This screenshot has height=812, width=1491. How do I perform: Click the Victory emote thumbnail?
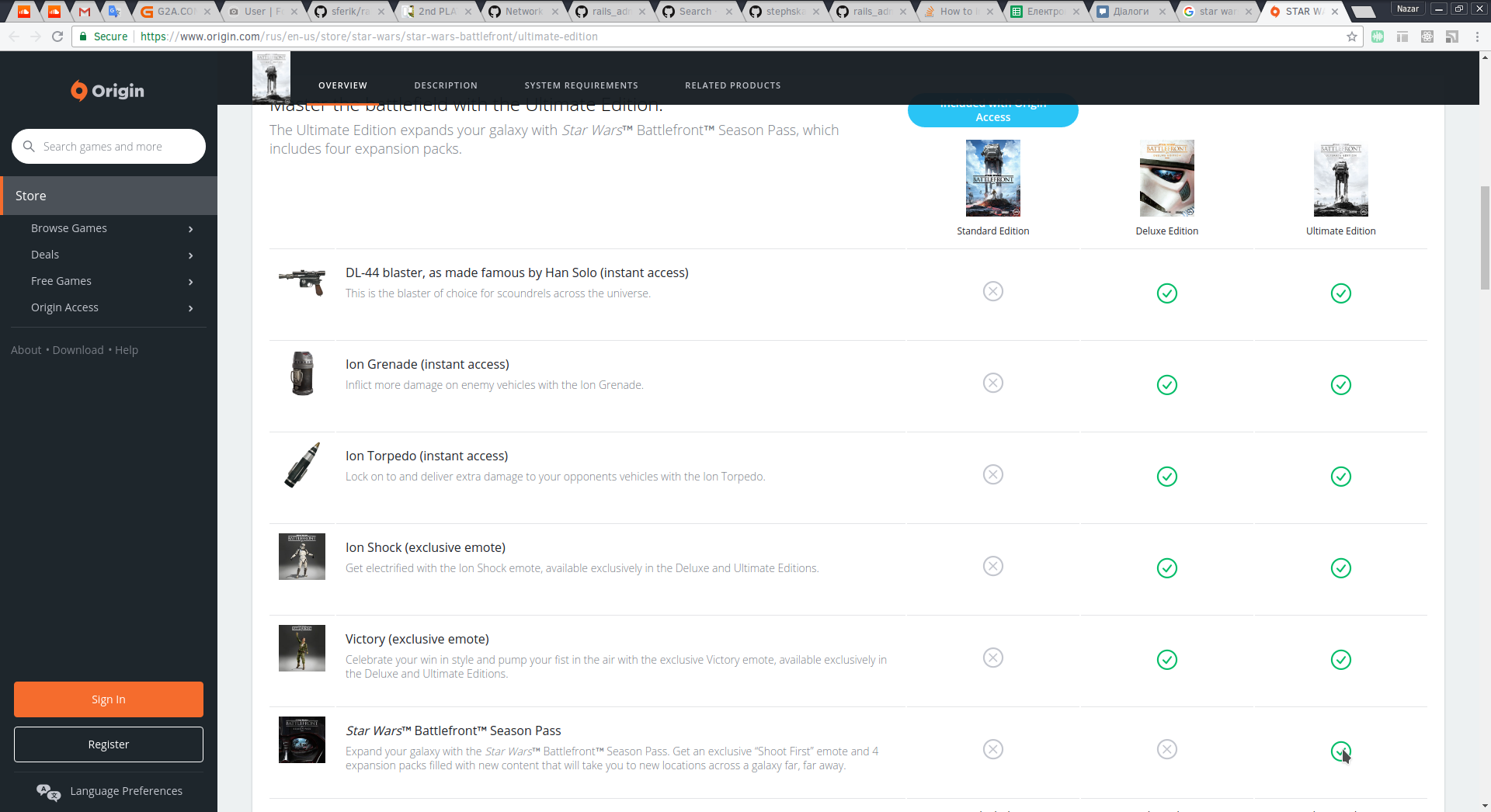pos(302,648)
